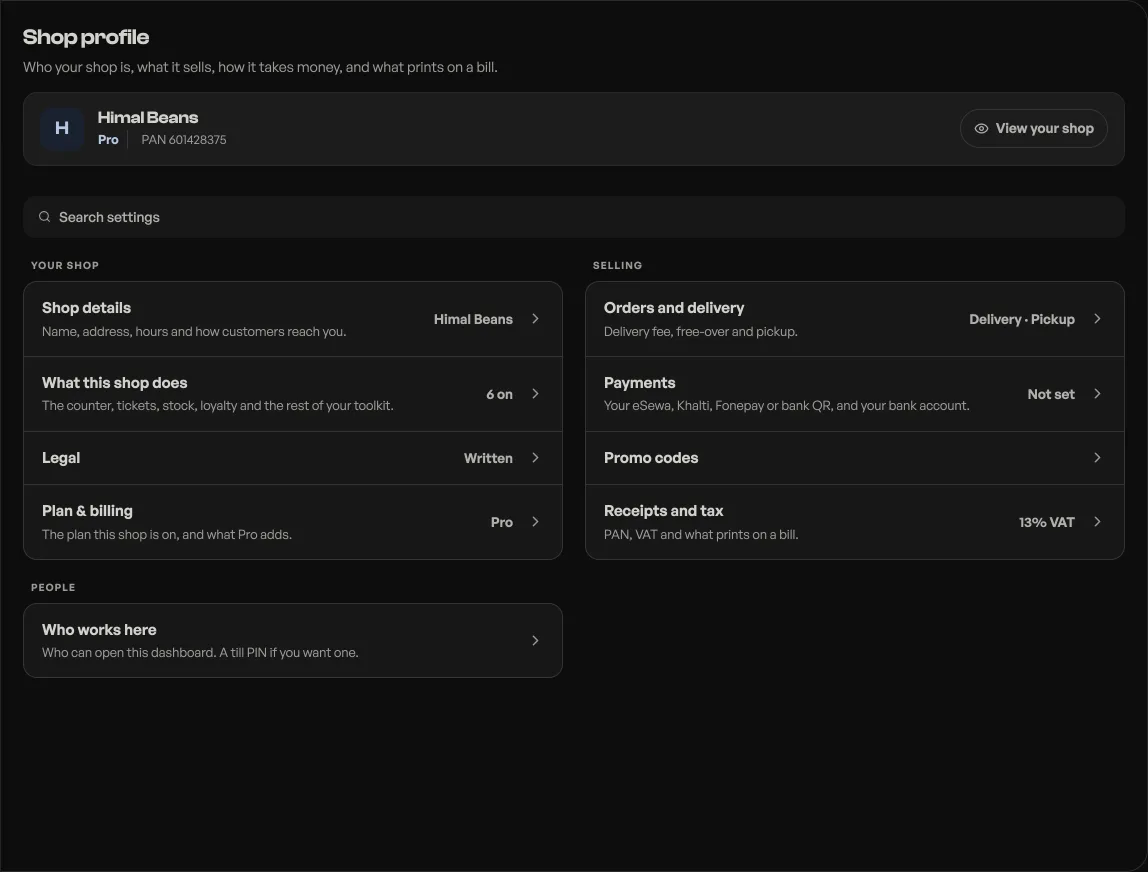
Task: Click chevron on Payments row
Action: [1097, 393]
